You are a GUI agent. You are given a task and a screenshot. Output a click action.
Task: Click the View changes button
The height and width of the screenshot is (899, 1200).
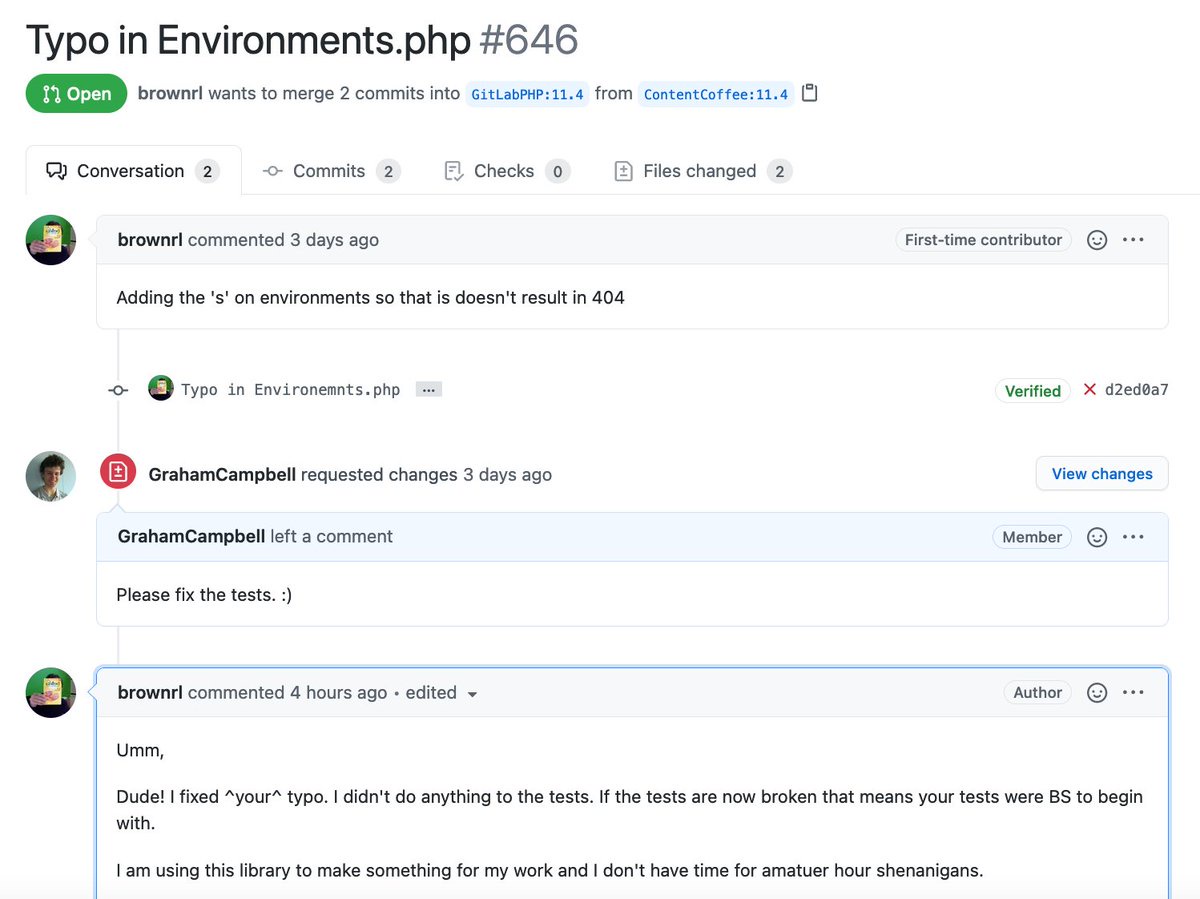point(1101,474)
